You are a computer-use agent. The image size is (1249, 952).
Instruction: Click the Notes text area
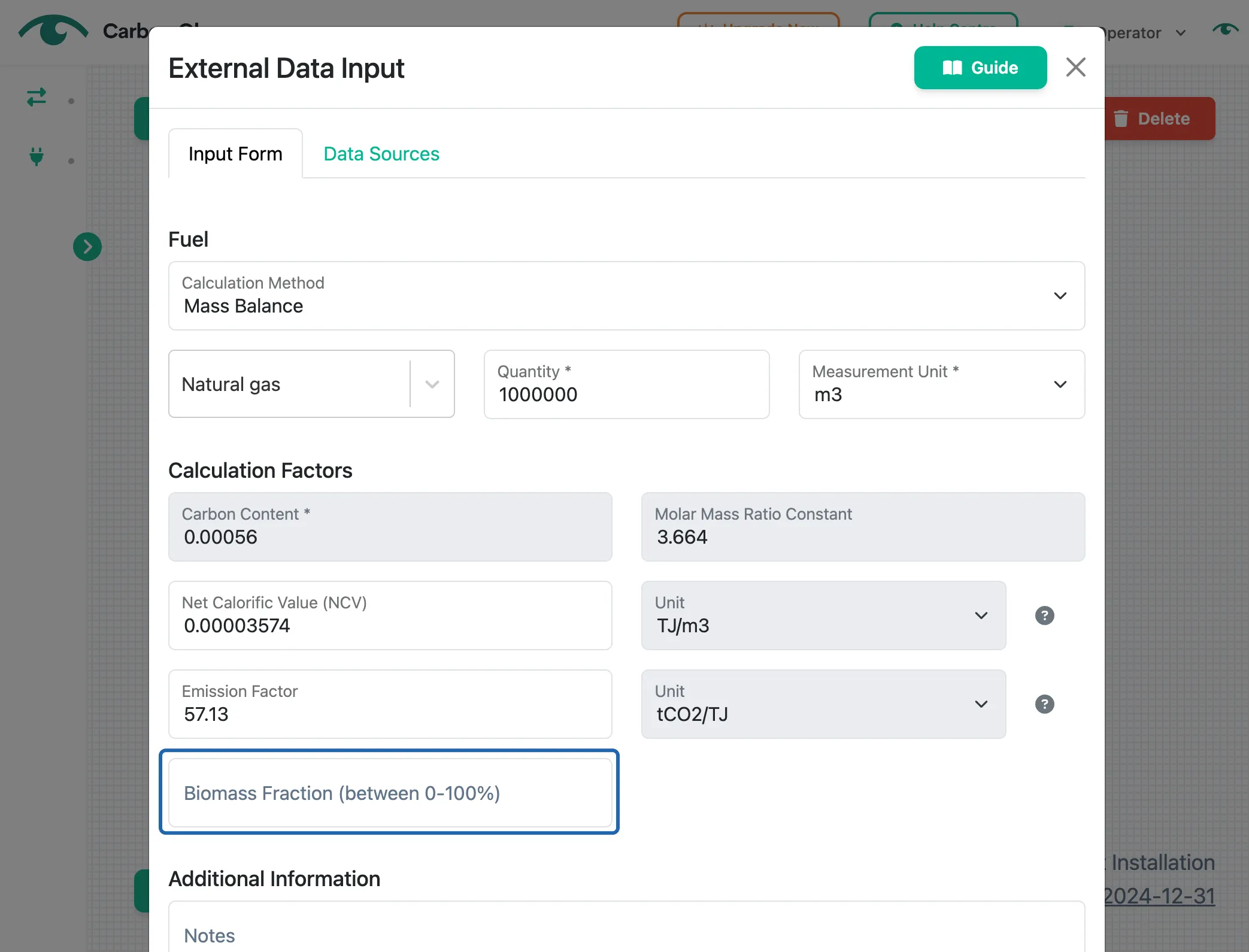click(x=626, y=927)
